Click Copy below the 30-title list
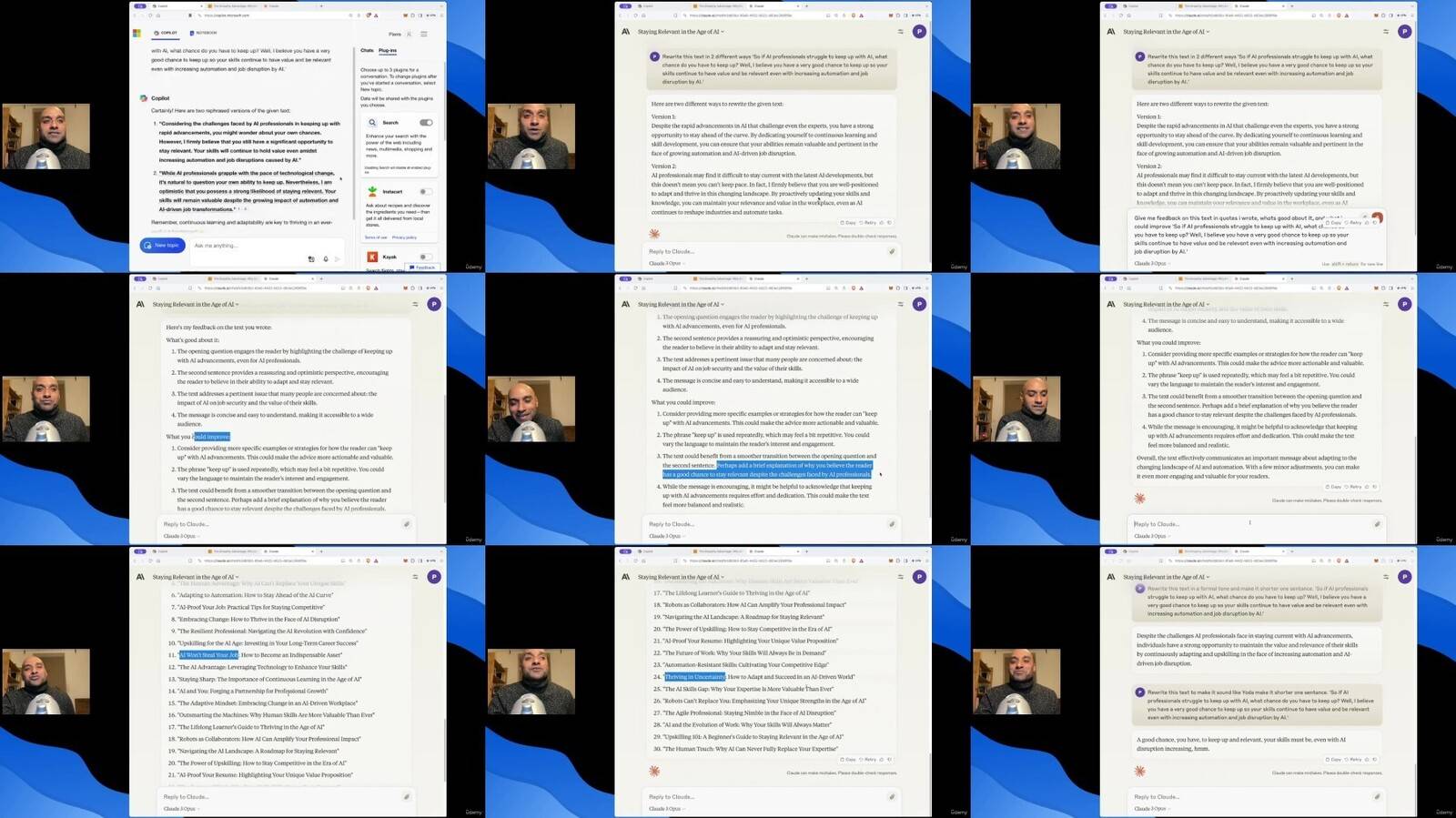The image size is (1456, 818). point(848,759)
